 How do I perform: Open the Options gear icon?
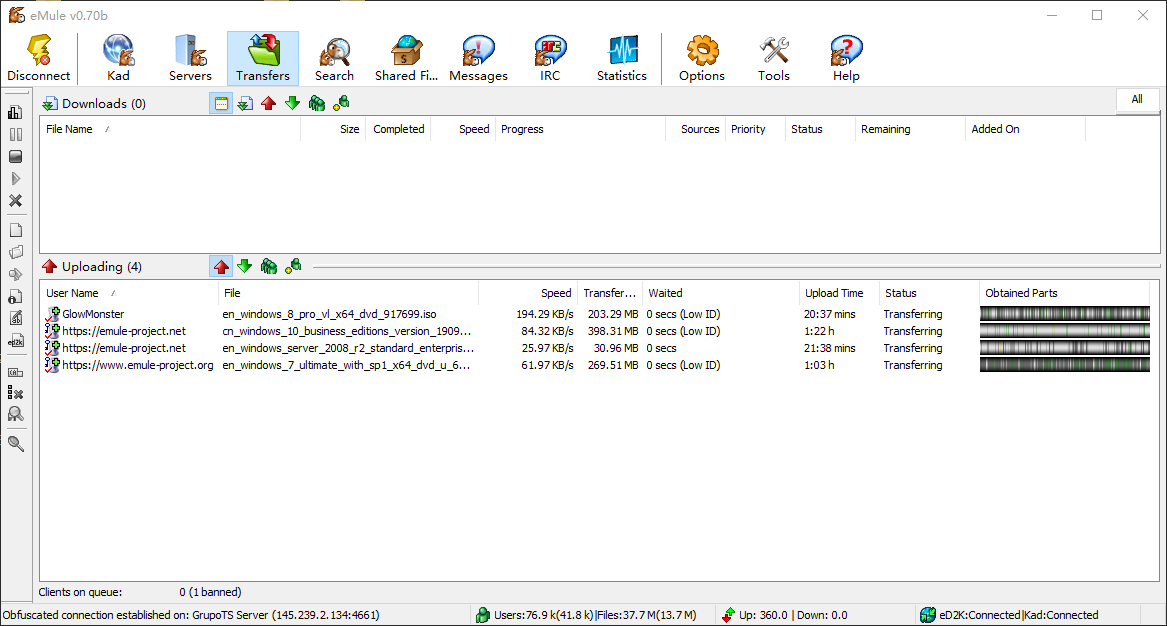pos(702,58)
